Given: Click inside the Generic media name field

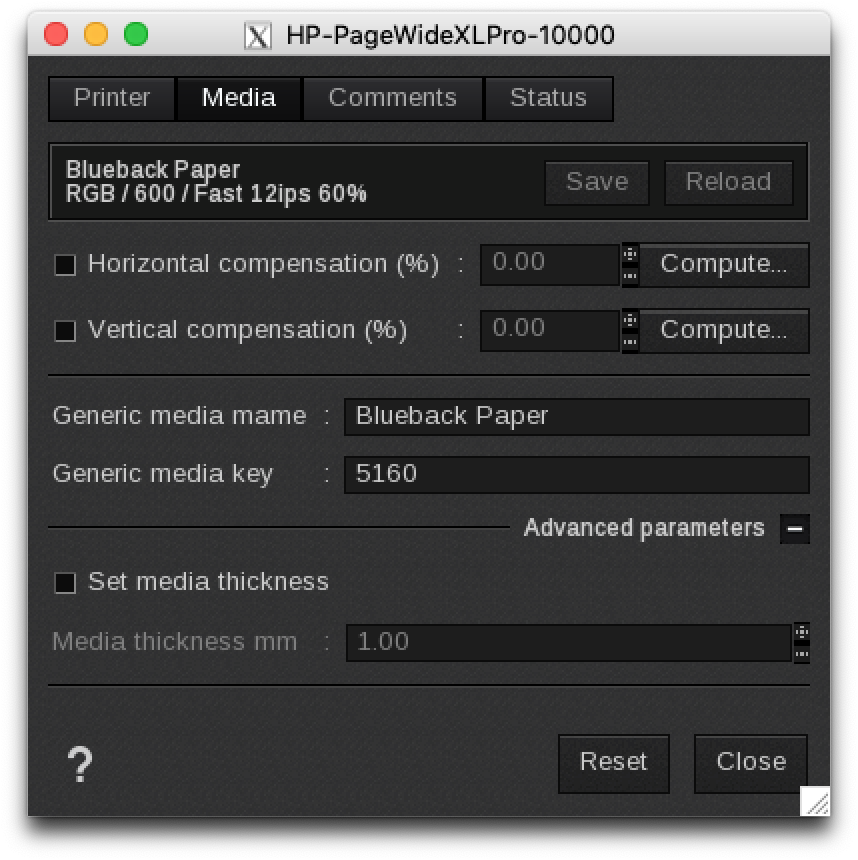Looking at the screenshot, I should (576, 416).
